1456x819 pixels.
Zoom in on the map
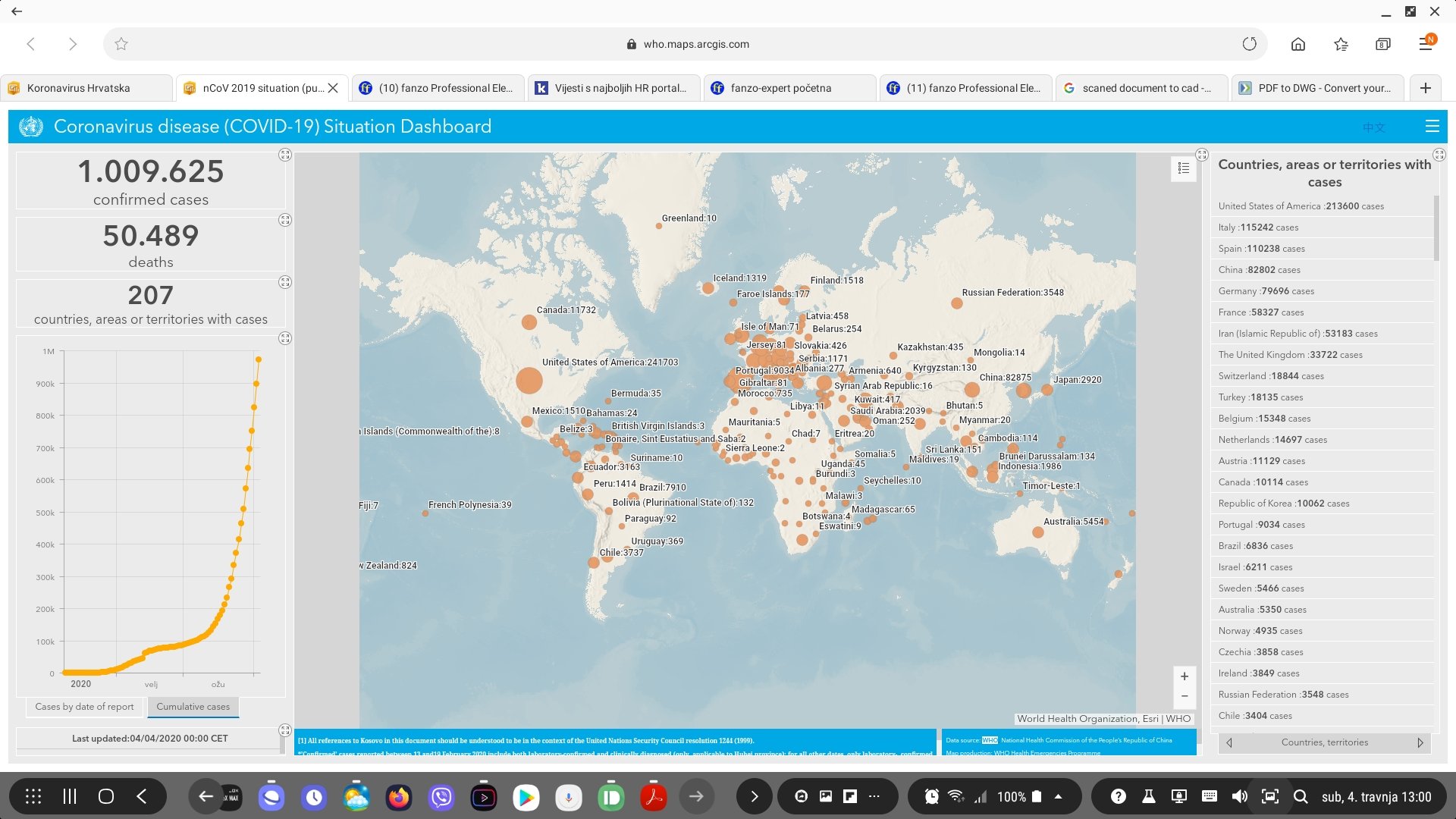[1184, 676]
